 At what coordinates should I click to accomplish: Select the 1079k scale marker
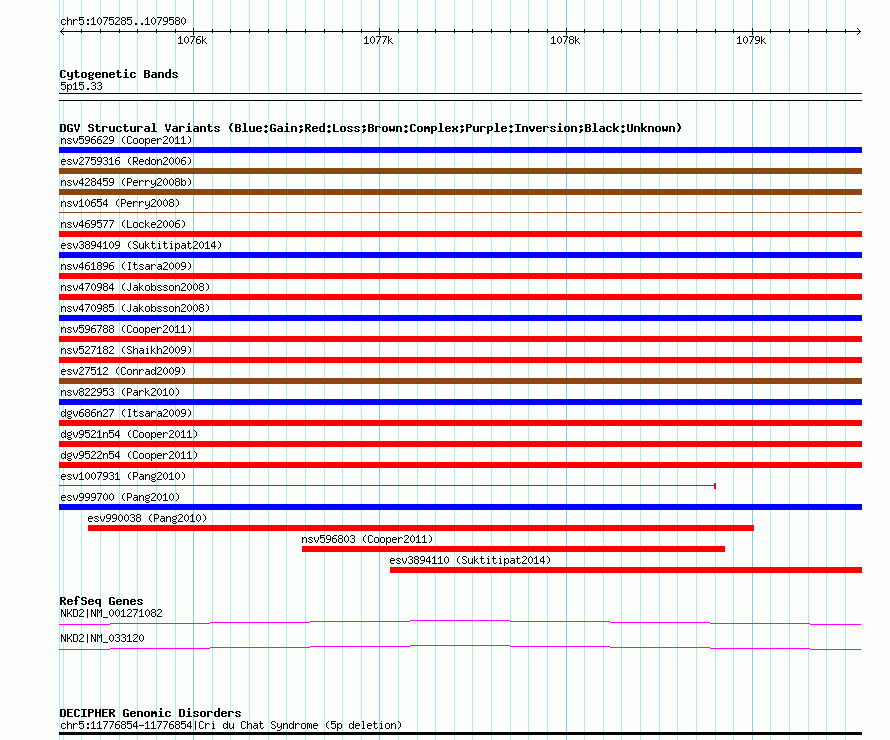tap(751, 41)
